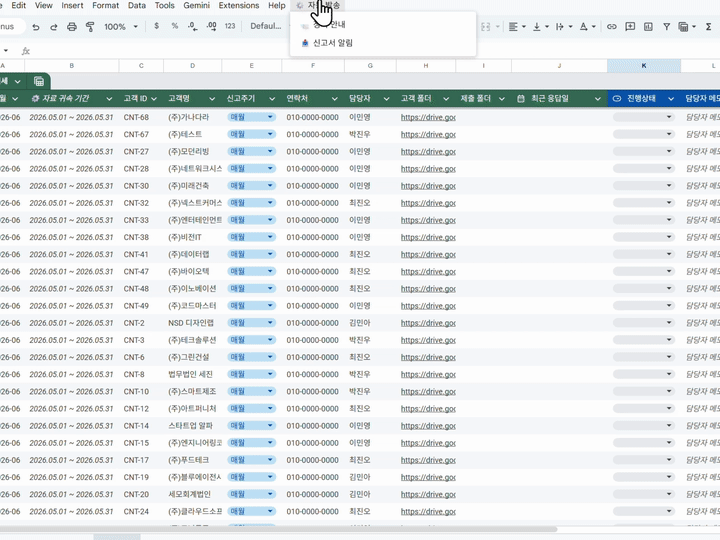
Task: Select column K header
Action: point(644,66)
